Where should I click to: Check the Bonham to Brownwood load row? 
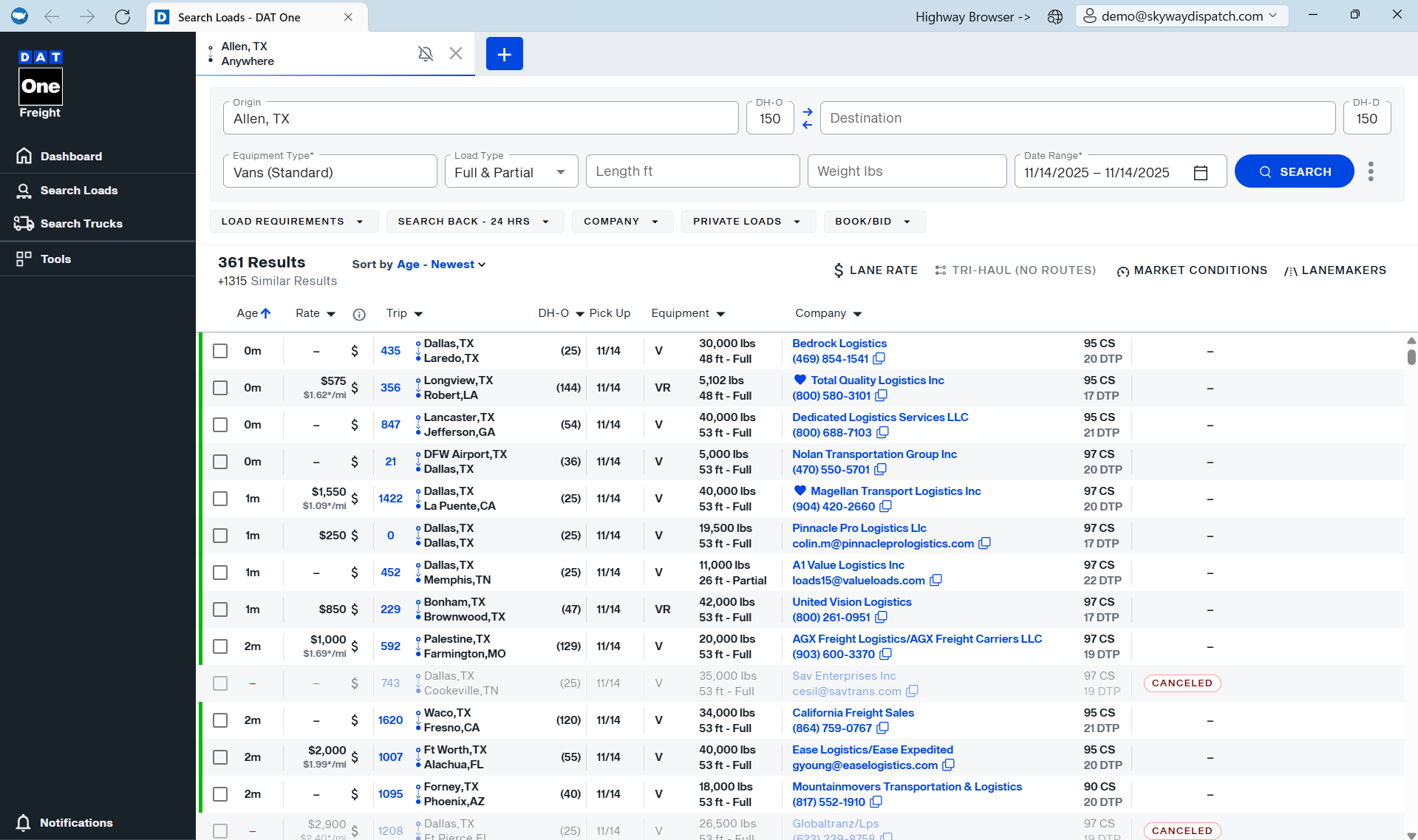point(219,609)
